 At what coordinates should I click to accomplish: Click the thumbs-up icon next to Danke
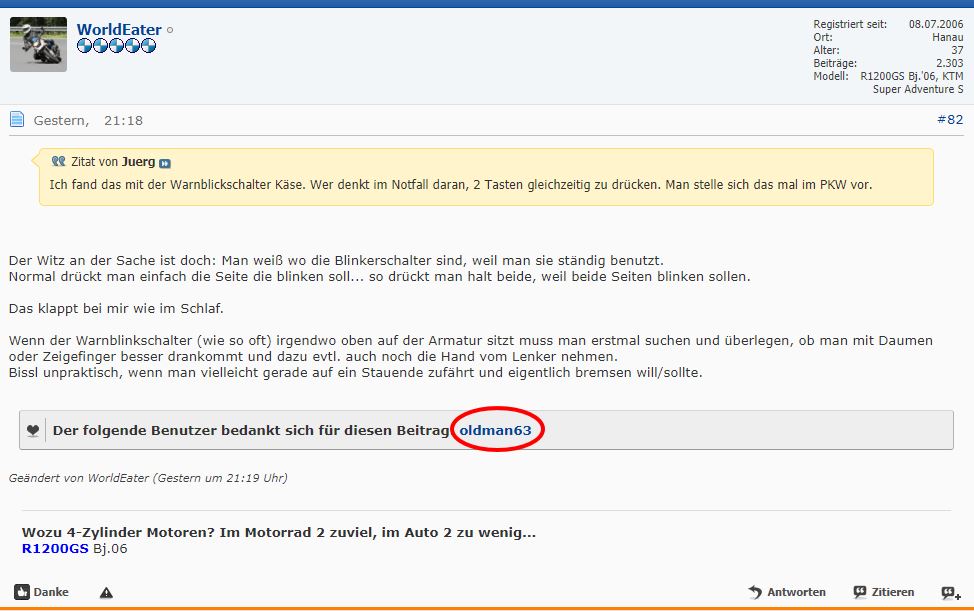pyautogui.click(x=22, y=592)
